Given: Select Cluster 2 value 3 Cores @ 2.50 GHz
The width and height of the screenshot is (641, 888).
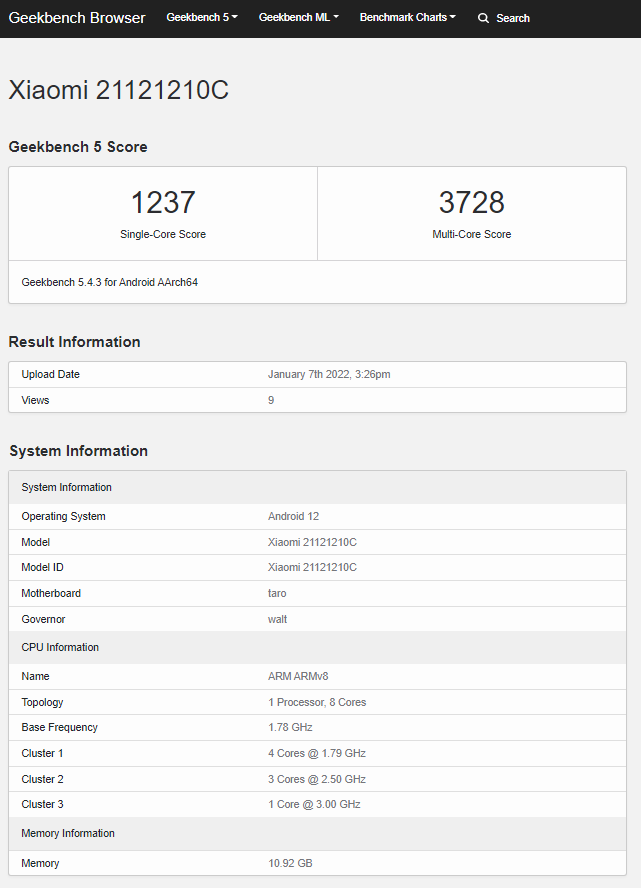Looking at the screenshot, I should coord(317,779).
